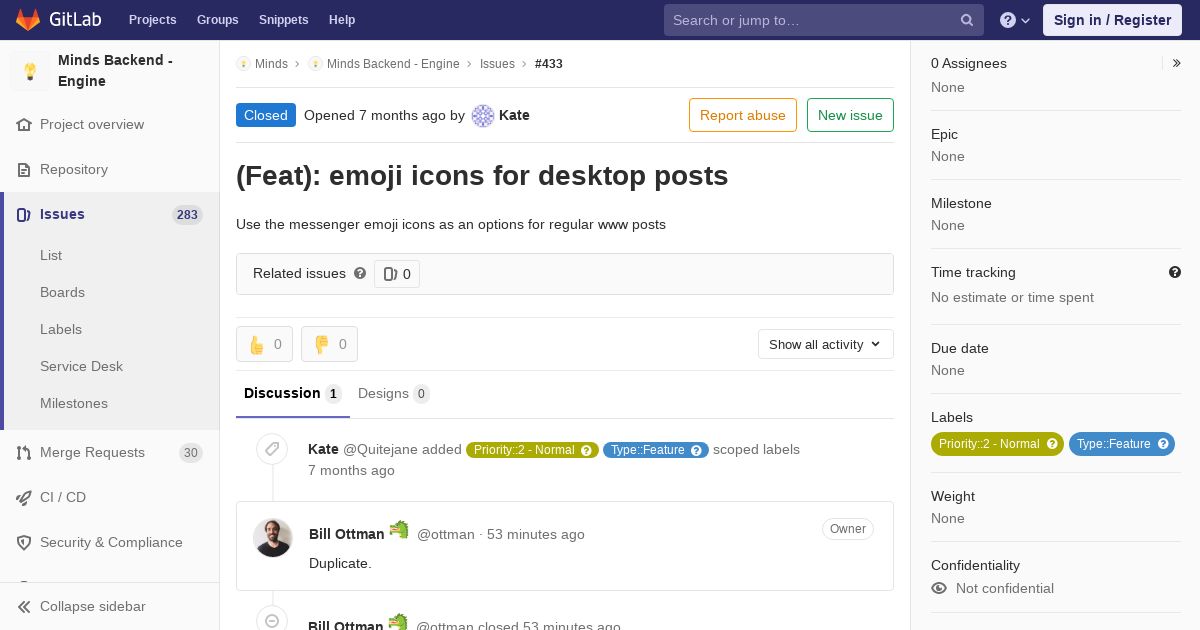Viewport: 1200px width, 630px height.
Task: Open Minds Backend - Engine breadcrumb link
Action: pos(393,64)
